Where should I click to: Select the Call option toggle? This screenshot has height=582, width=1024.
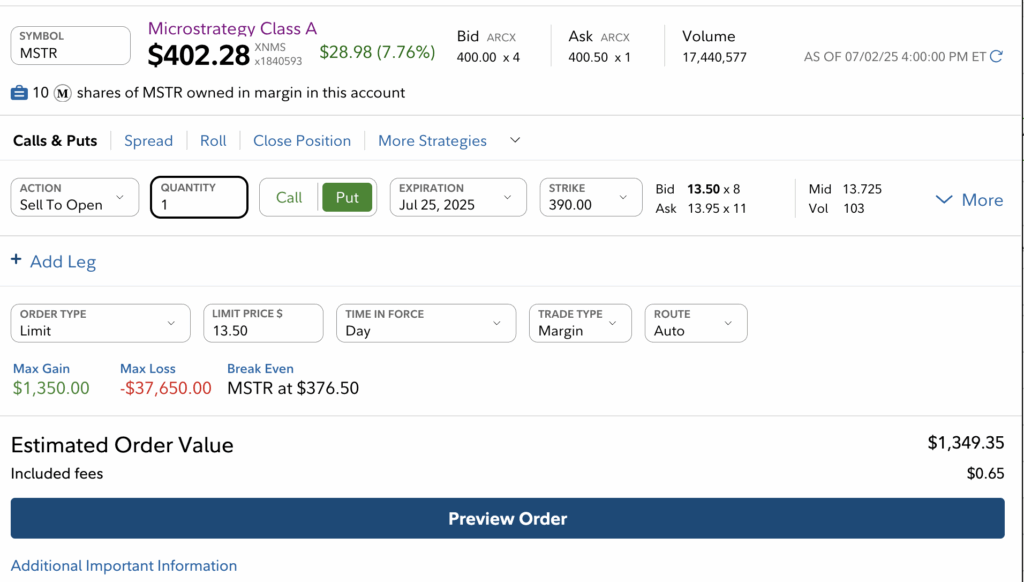(289, 197)
